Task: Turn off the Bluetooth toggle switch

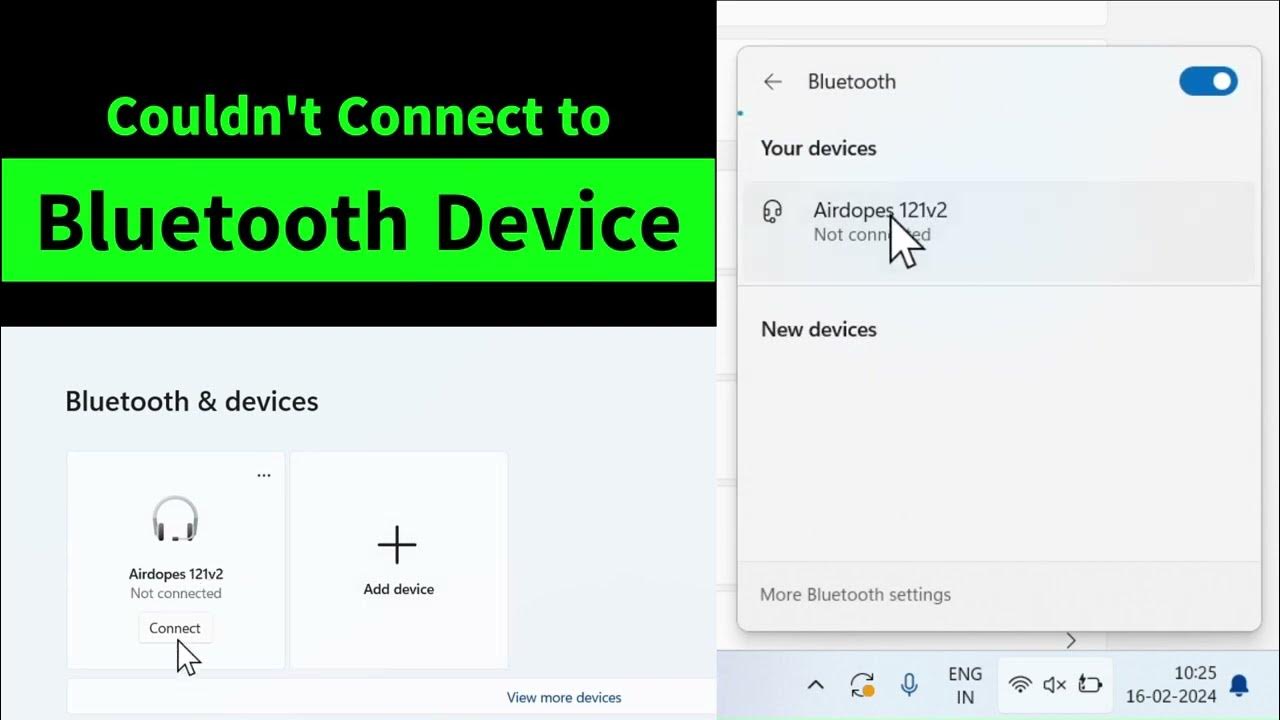Action: [1208, 82]
